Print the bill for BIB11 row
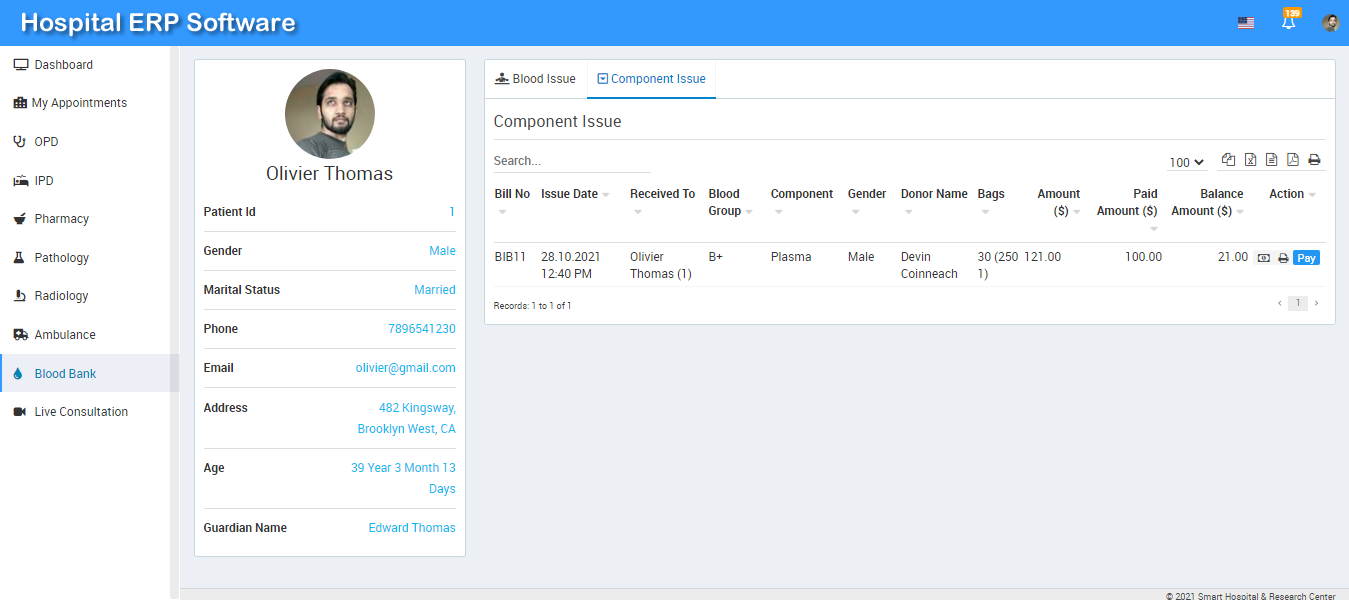 click(1283, 258)
